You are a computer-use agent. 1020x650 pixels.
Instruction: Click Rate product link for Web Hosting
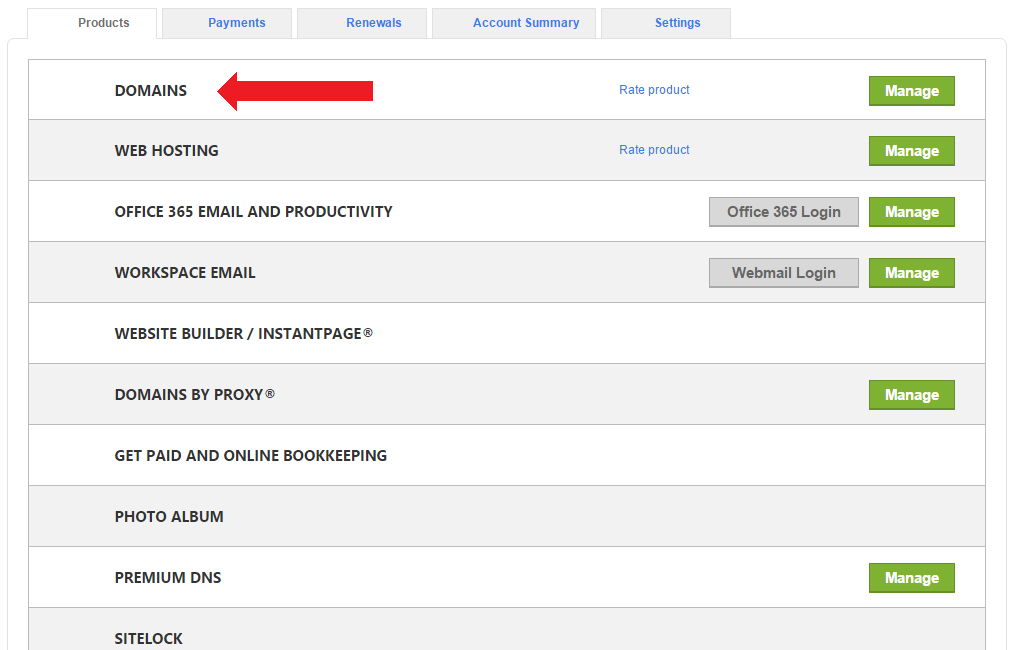(x=654, y=150)
